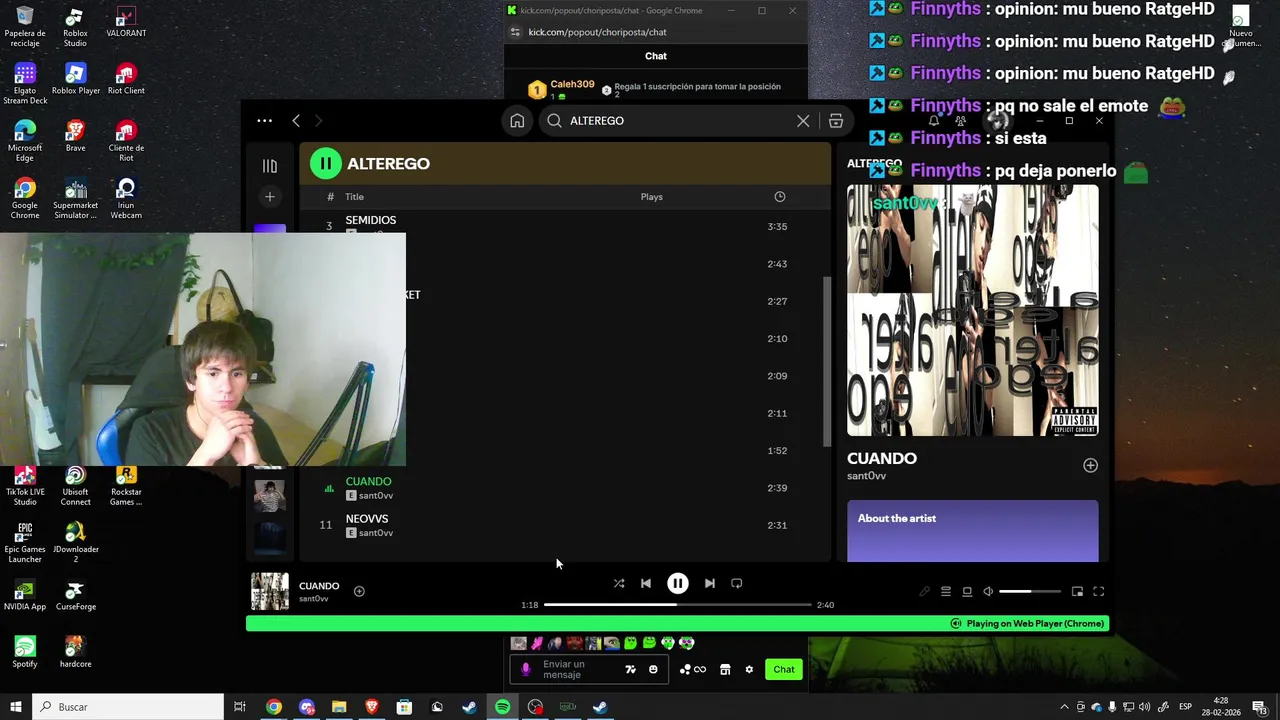Create playlist with sidebar plus button
1280x720 pixels.
pyautogui.click(x=269, y=196)
